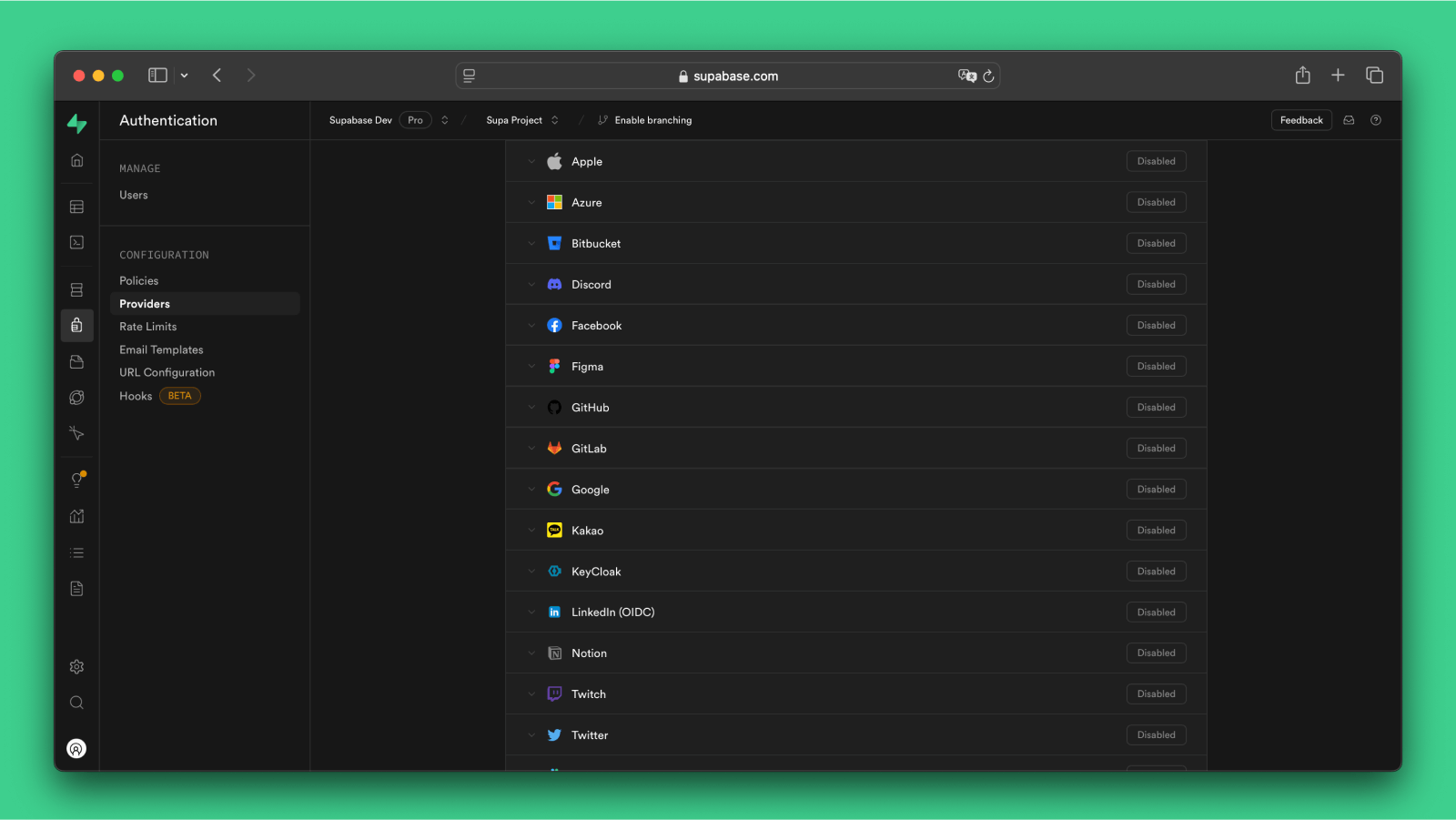This screenshot has height=820, width=1456.
Task: Click the Feedback button
Action: point(1301,120)
